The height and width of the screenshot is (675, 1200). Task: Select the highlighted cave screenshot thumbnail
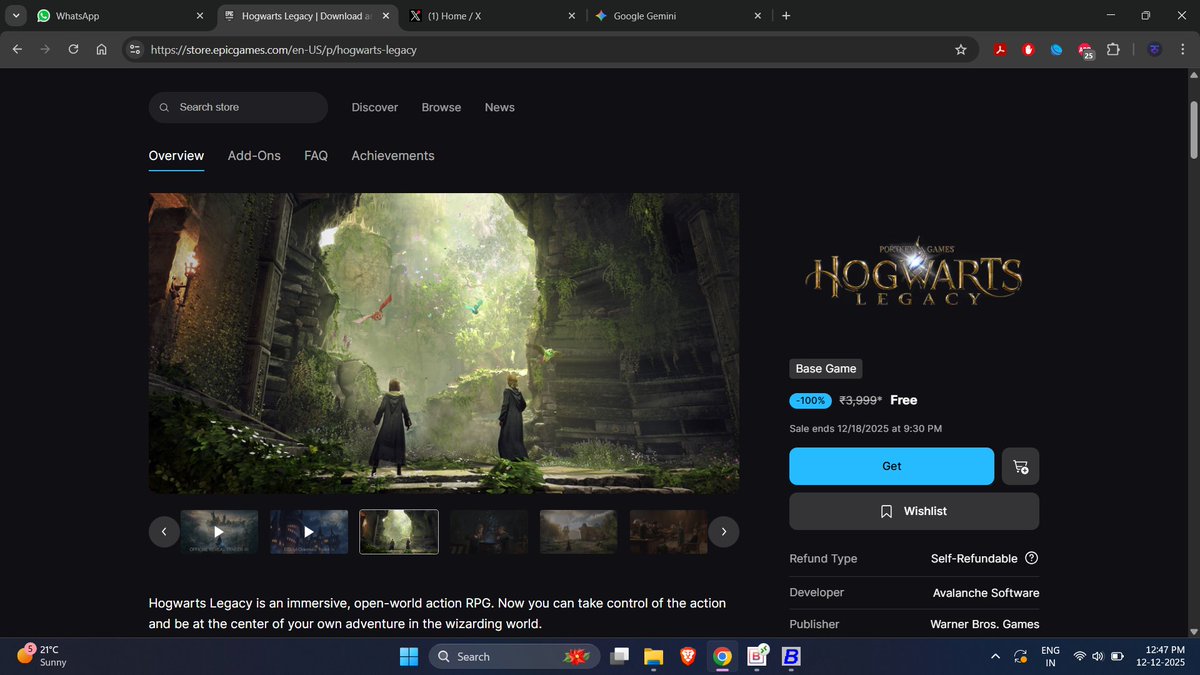pyautogui.click(x=399, y=532)
